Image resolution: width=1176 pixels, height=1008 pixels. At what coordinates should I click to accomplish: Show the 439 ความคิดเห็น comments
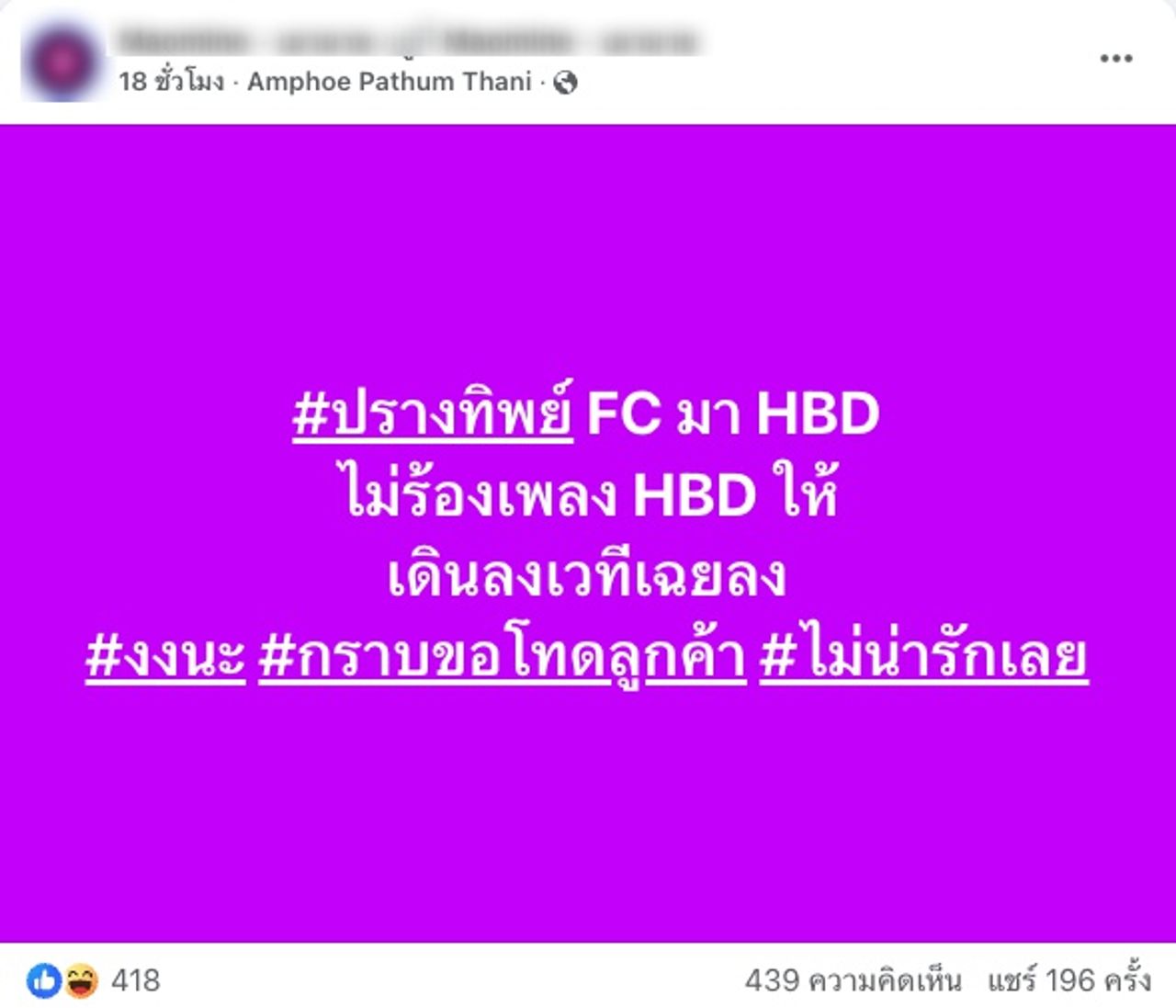(x=854, y=980)
